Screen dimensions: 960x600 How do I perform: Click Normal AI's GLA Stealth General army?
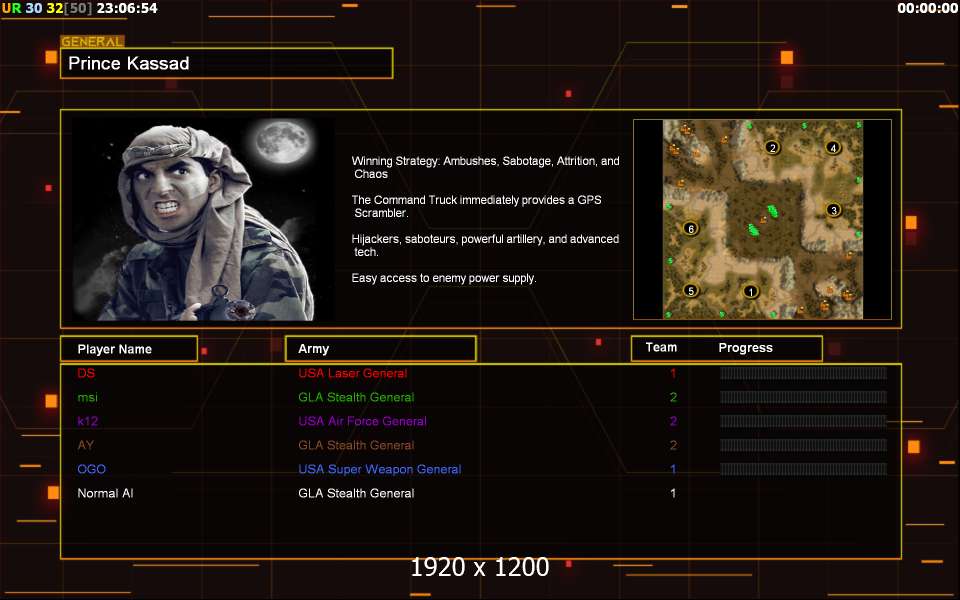point(356,493)
